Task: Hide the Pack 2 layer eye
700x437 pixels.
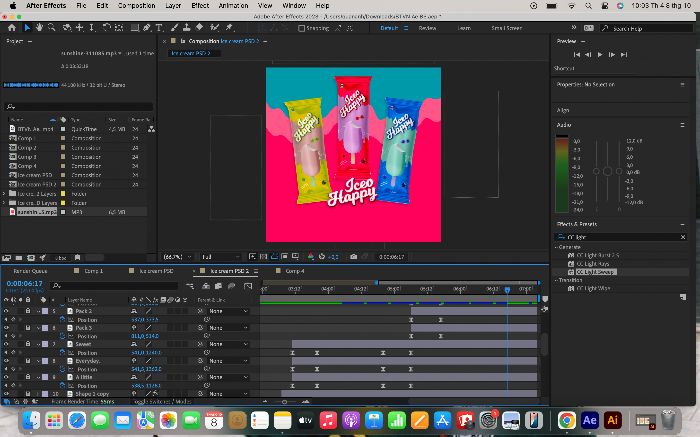Action: pyautogui.click(x=6, y=311)
